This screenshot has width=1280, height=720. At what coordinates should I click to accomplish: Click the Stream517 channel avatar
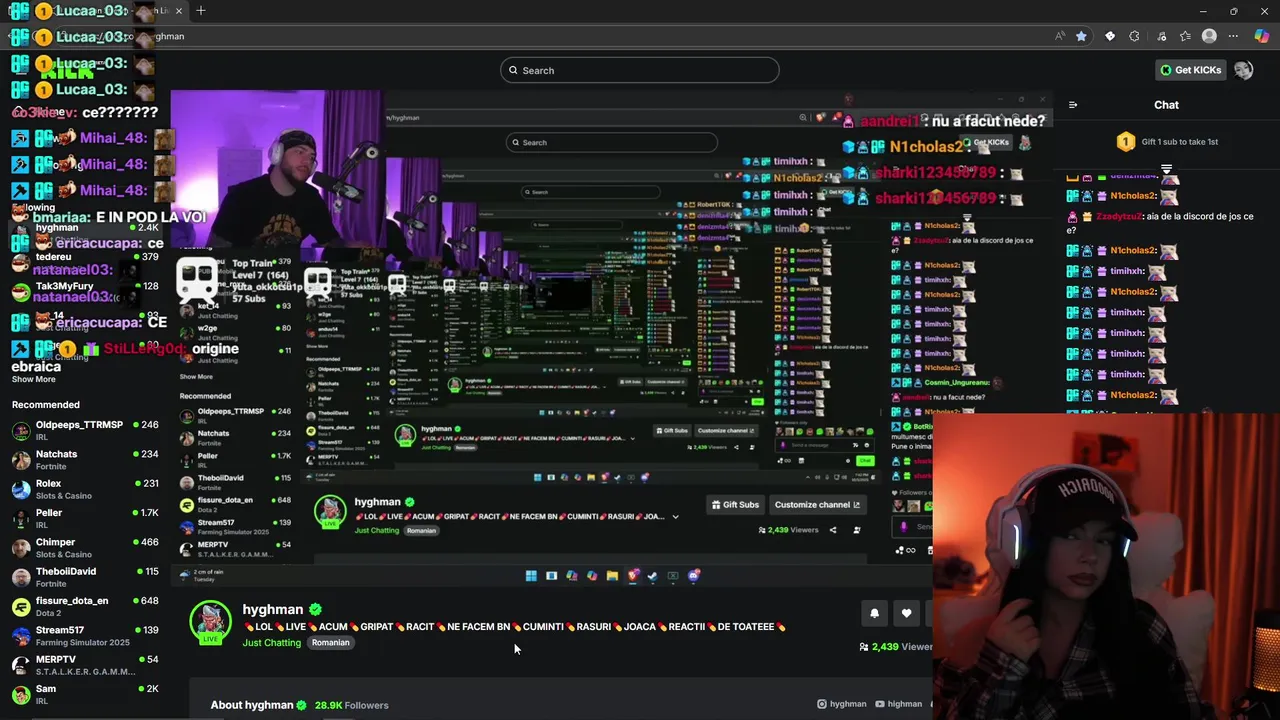point(21,636)
